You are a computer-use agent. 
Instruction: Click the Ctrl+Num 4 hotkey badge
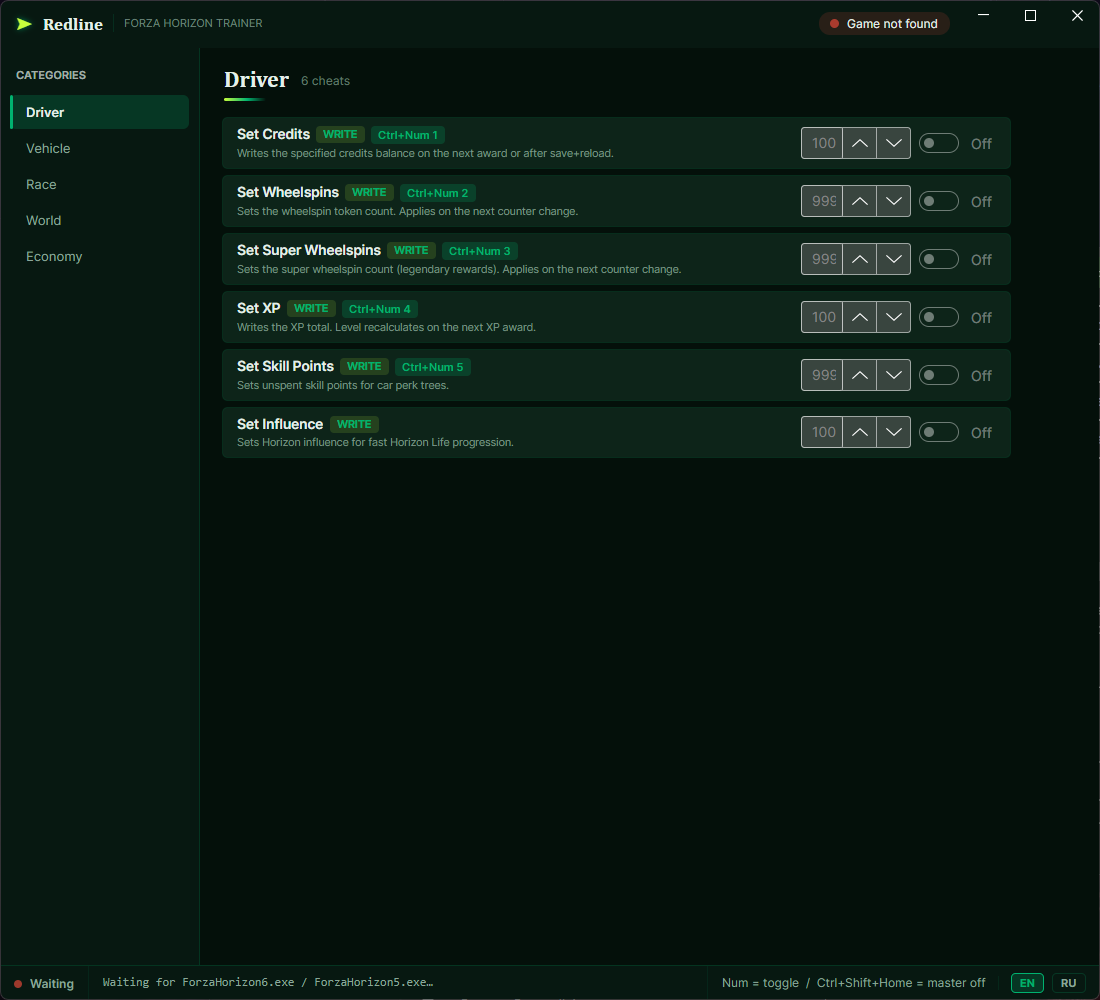[x=380, y=309]
